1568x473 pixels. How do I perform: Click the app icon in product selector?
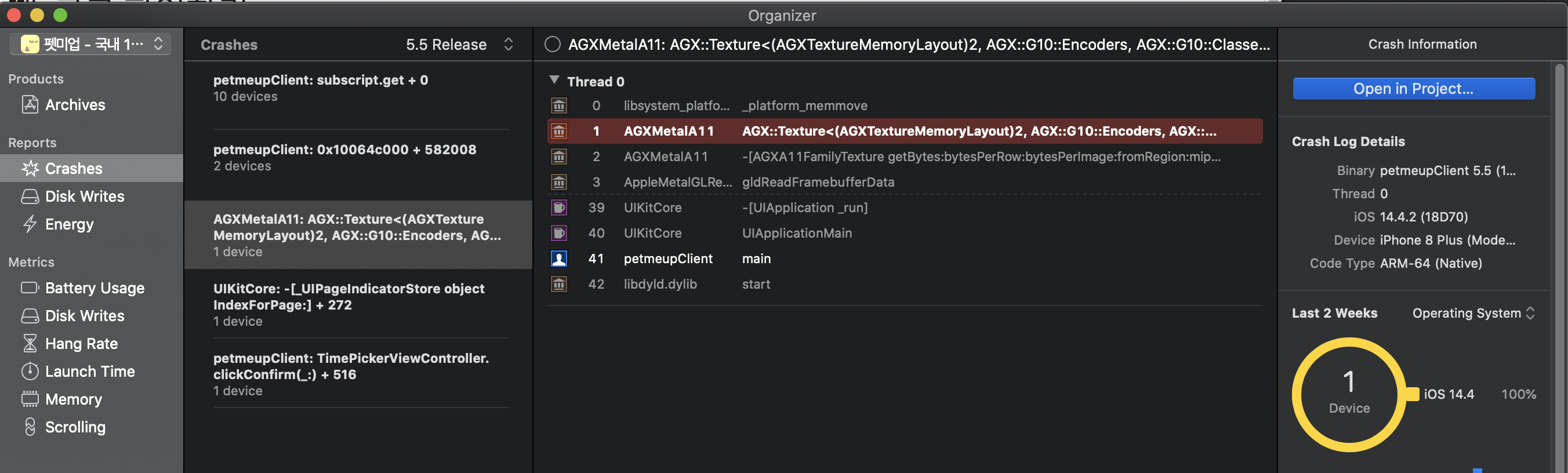coord(30,44)
